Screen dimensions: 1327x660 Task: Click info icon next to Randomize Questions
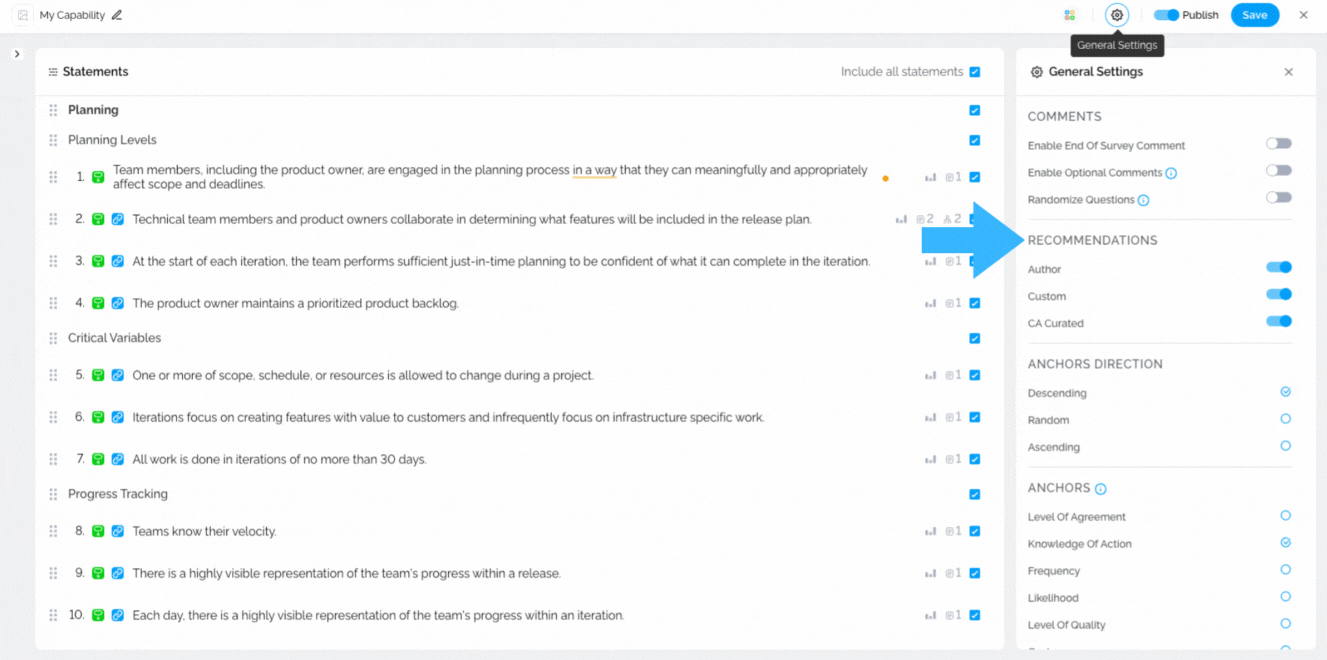pos(1143,200)
